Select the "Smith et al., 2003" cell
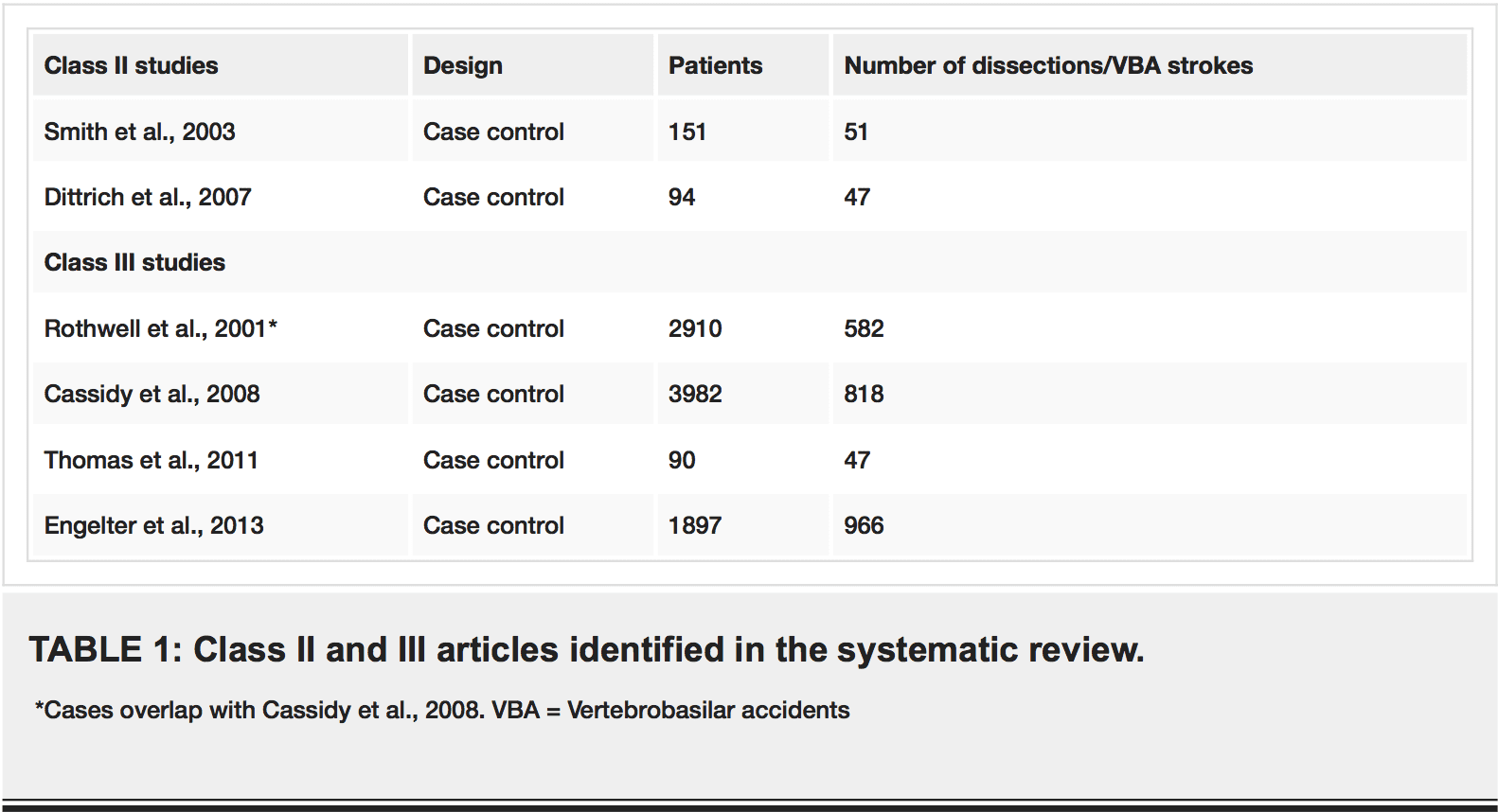This screenshot has height=812, width=1498. (139, 132)
